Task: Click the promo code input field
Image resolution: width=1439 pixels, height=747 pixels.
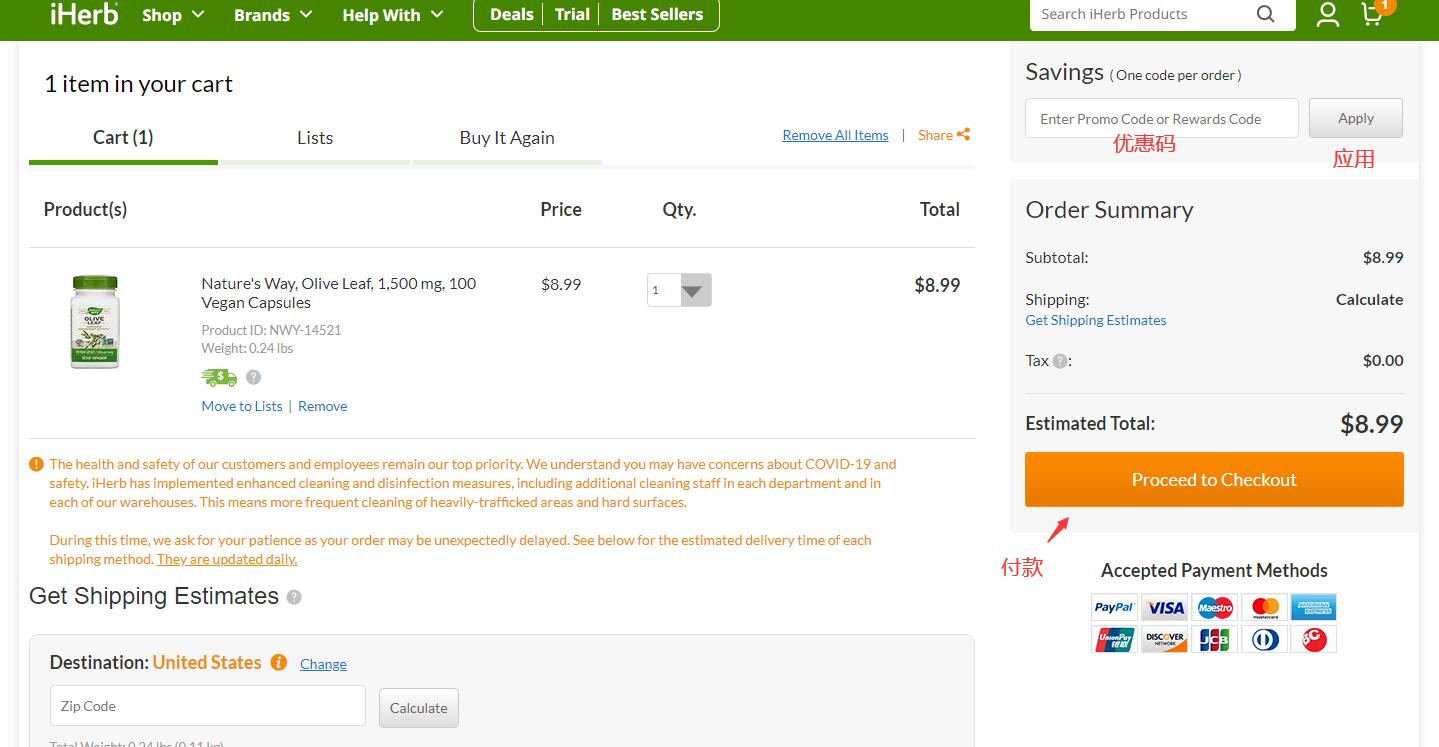Action: click(1161, 118)
